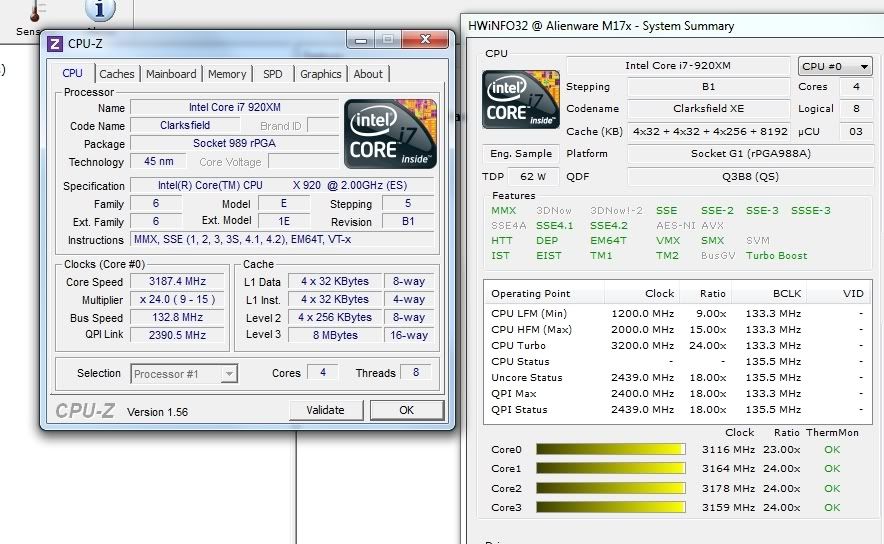Click the L1 Data 4 x 32 KBytes cell
Viewport: 884px width, 544px height.
coord(335,281)
